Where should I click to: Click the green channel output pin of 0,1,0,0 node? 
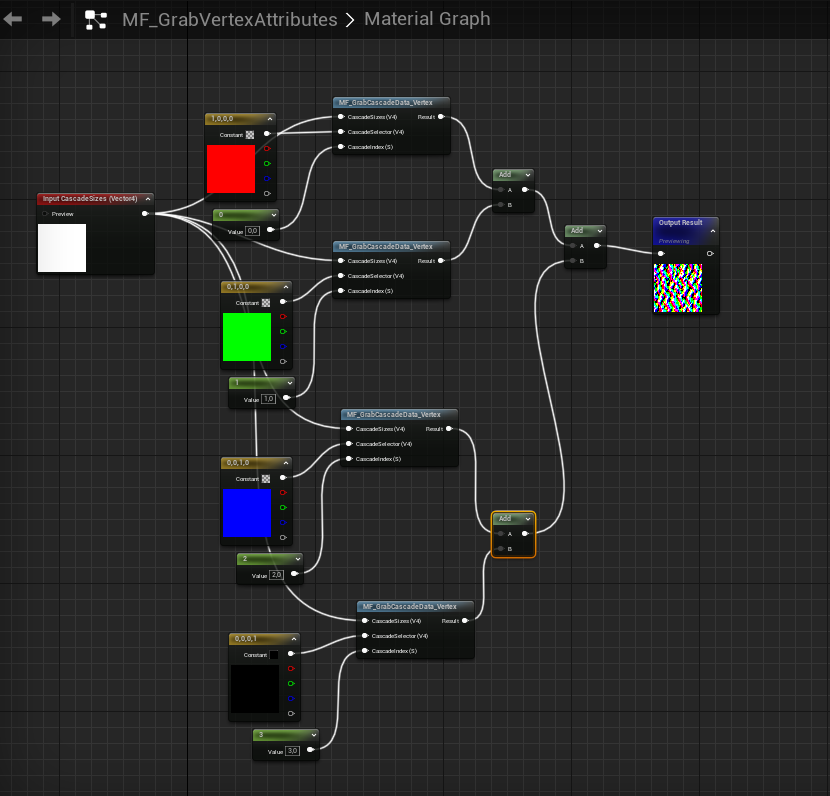283,331
